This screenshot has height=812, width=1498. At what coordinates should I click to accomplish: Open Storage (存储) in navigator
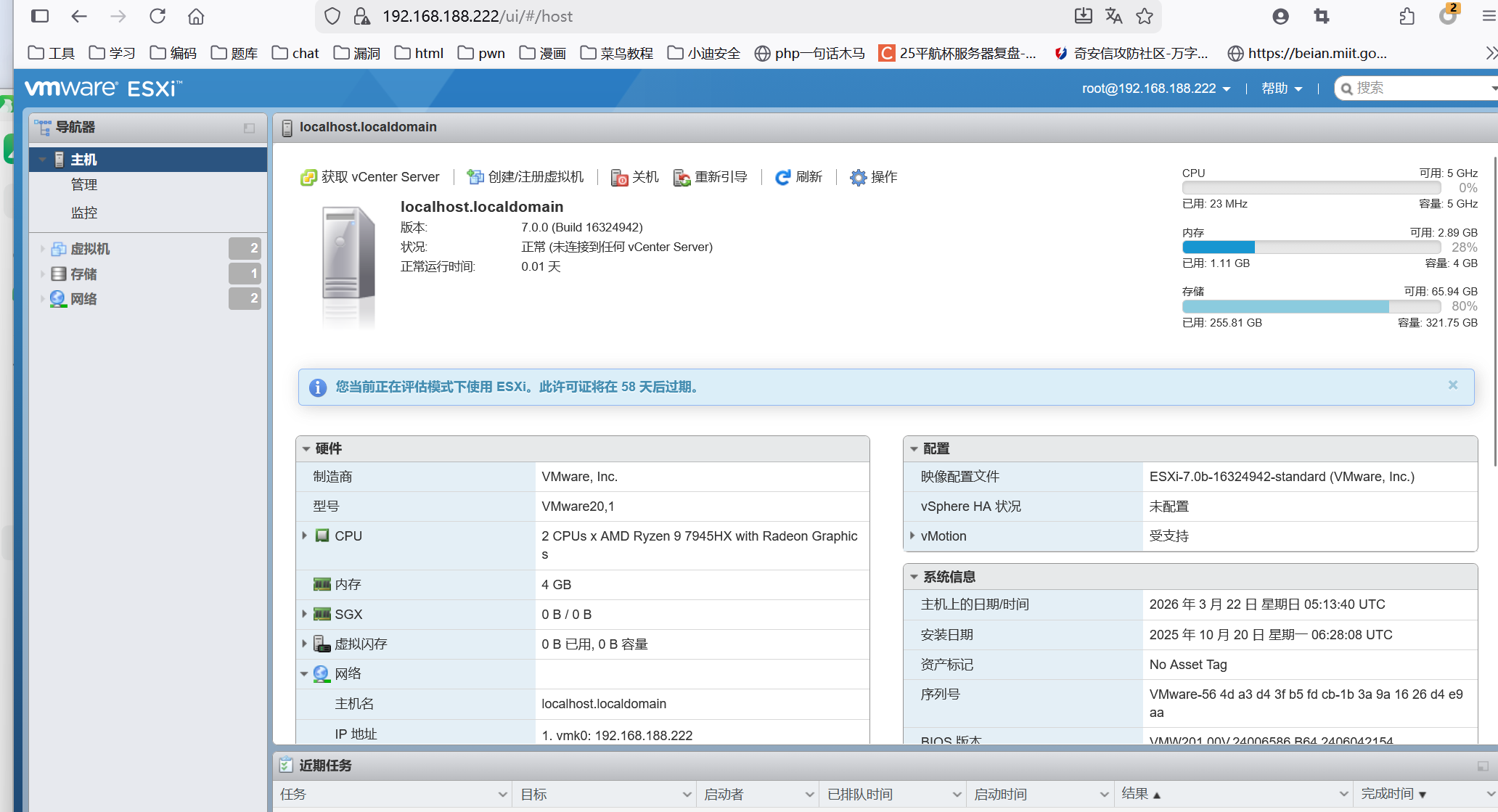tap(83, 274)
